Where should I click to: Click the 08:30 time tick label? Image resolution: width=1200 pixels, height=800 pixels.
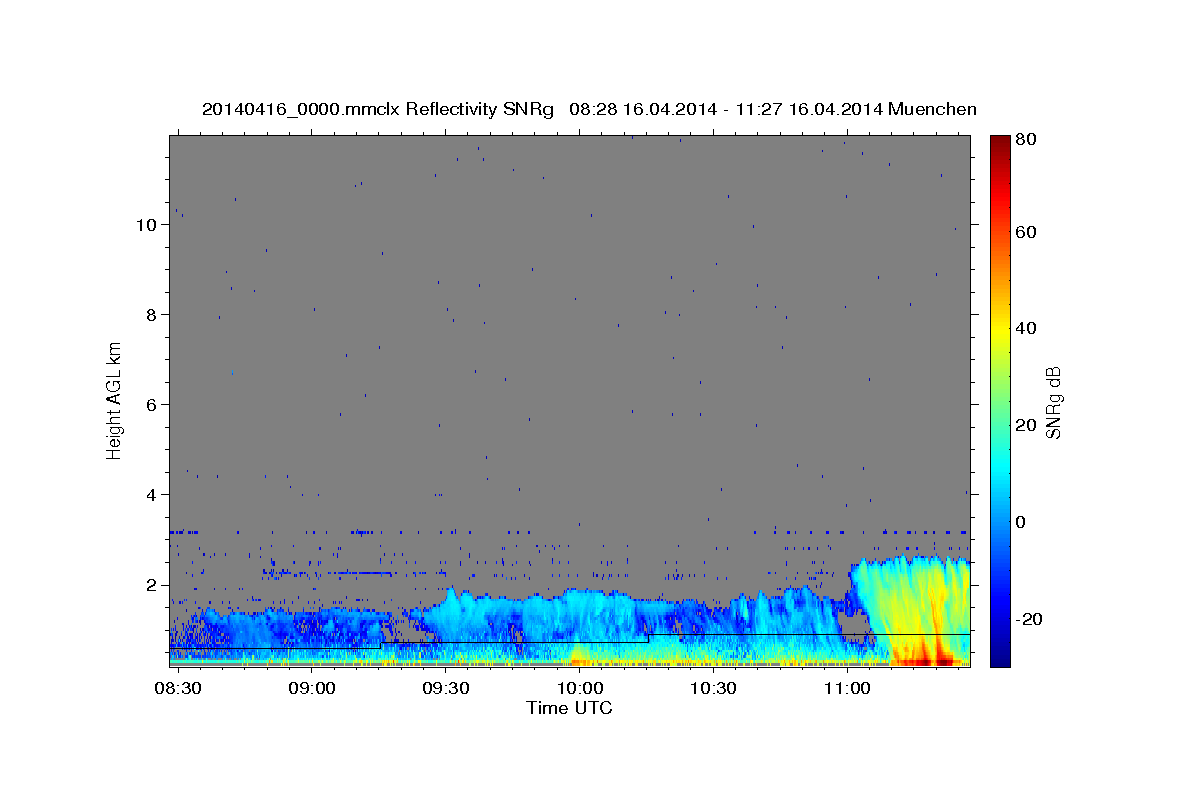tap(179, 689)
